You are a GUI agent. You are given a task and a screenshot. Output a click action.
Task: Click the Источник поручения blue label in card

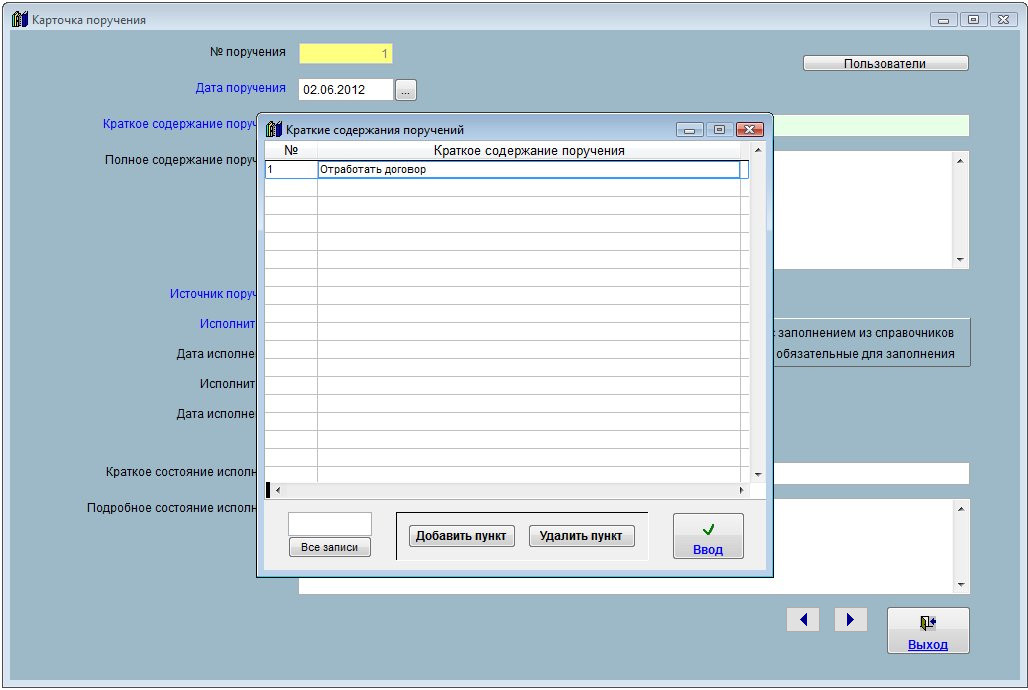(x=212, y=294)
